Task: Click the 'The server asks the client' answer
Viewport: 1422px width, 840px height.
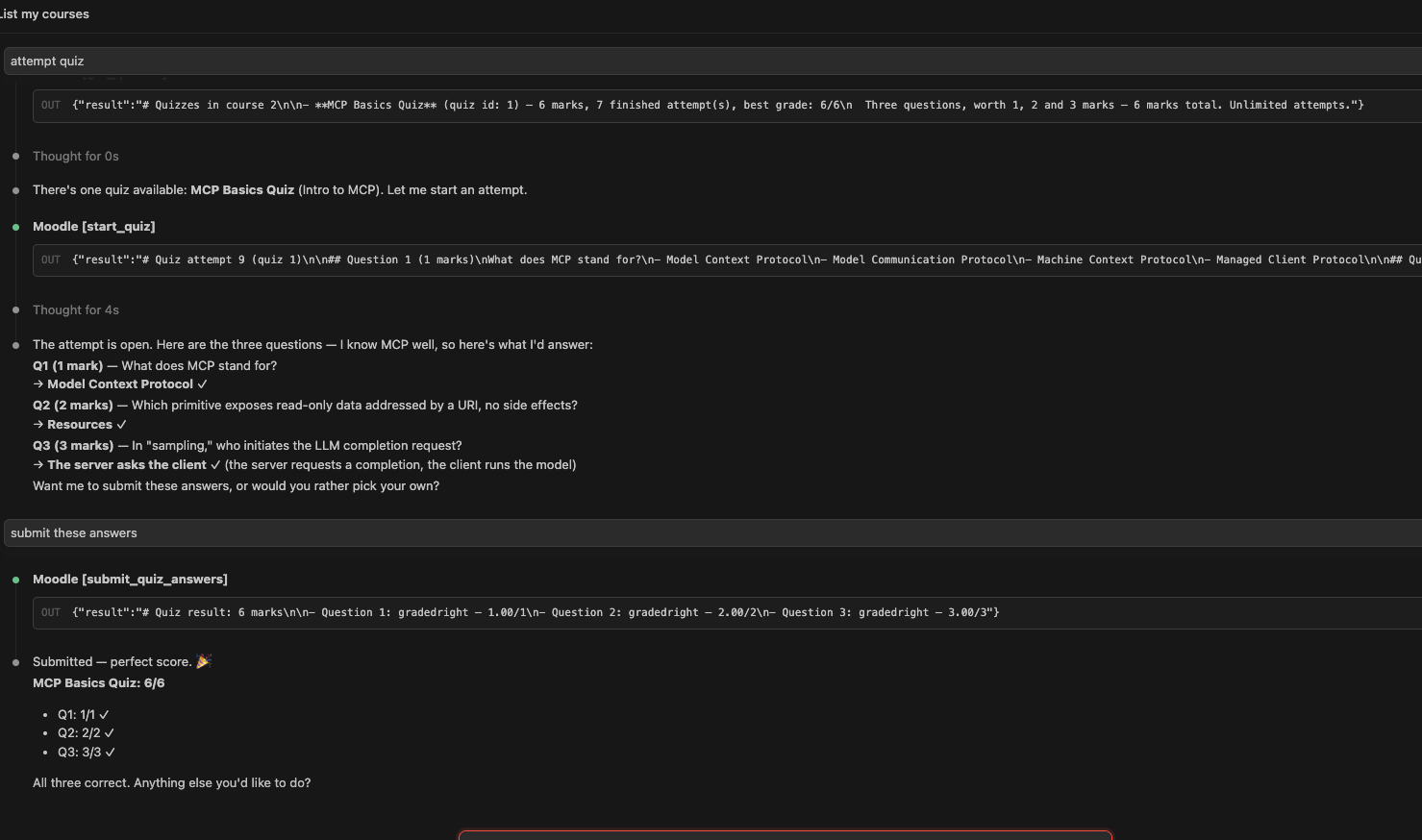Action: [127, 464]
